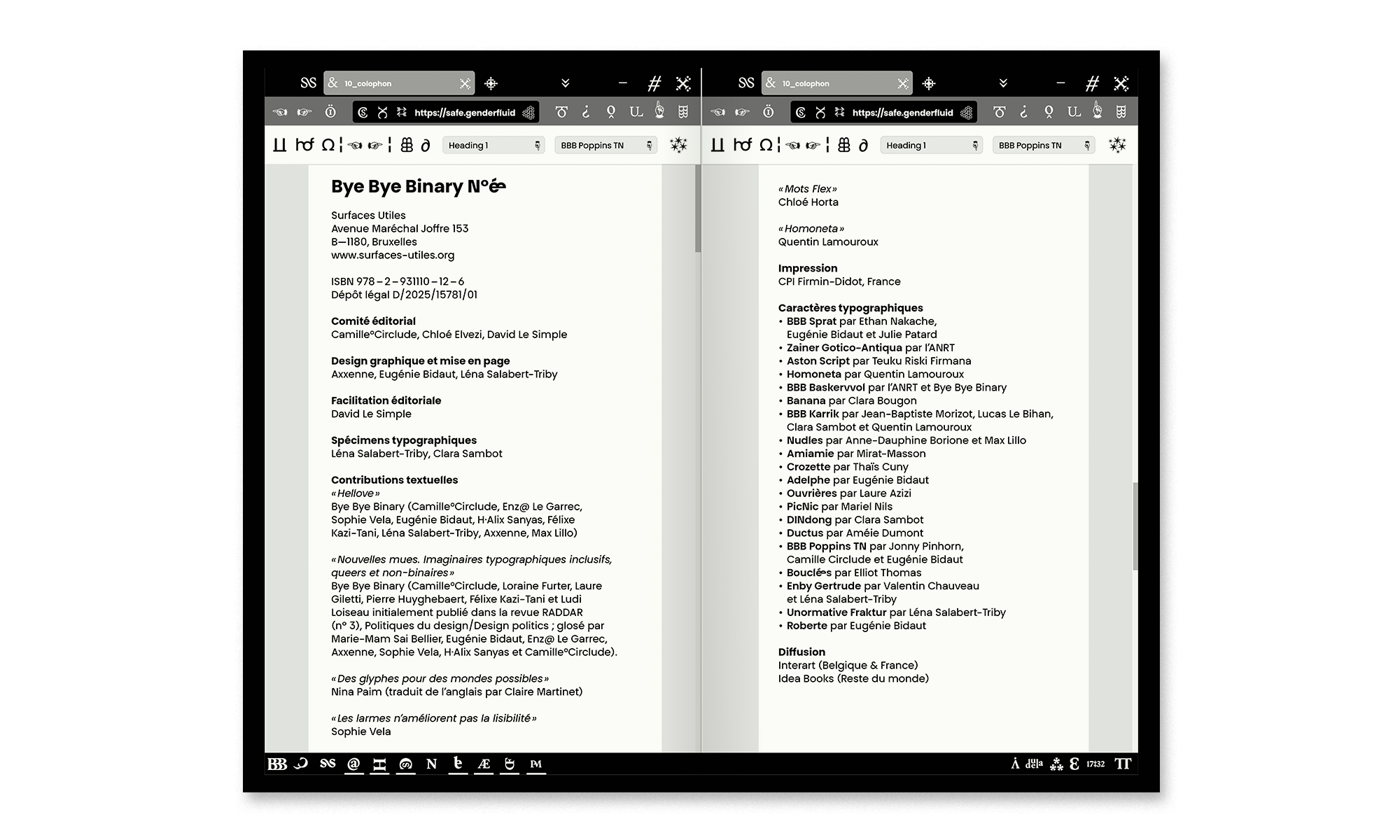Open BBB Poppins TN font dropdown in right window
Image resolution: width=1400 pixels, height=840 pixels.
pos(1043,146)
